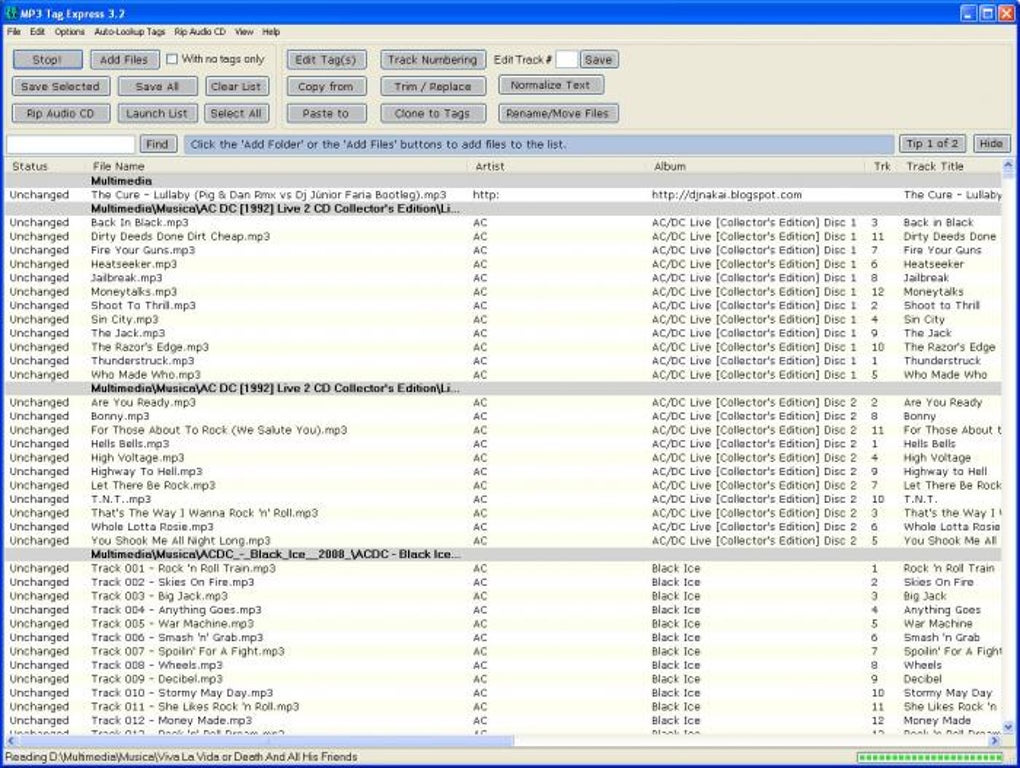Select the 'Multimedia' folder group row
The image size is (1020, 768).
pyautogui.click(x=503, y=181)
